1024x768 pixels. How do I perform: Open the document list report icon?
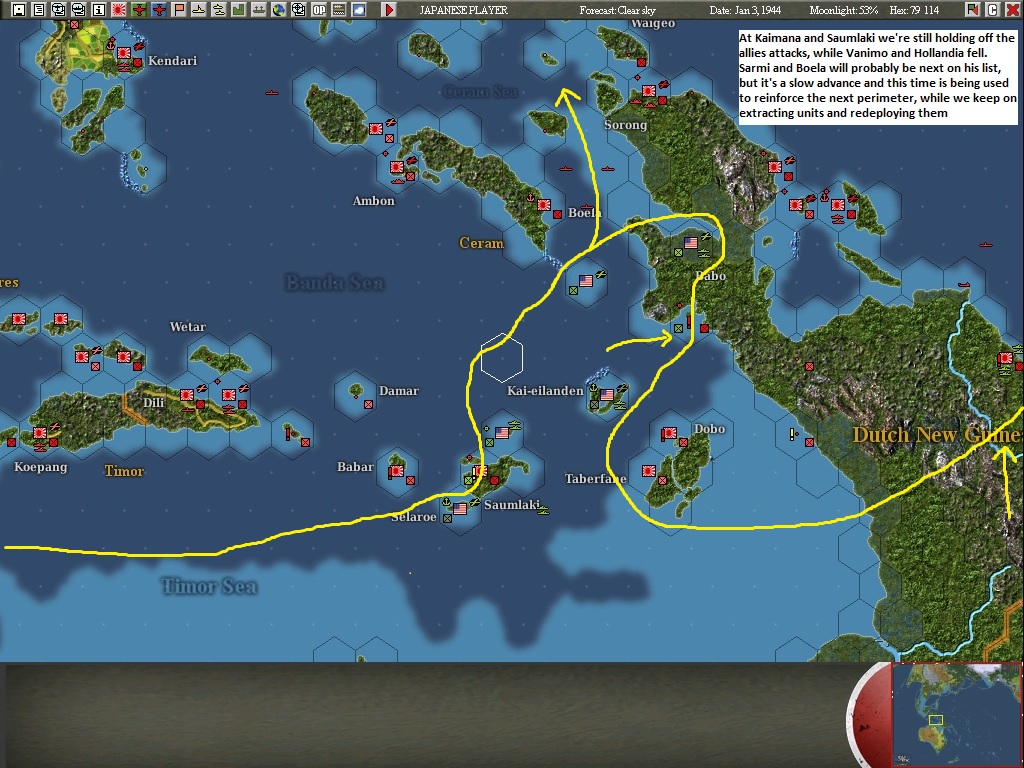coord(39,10)
